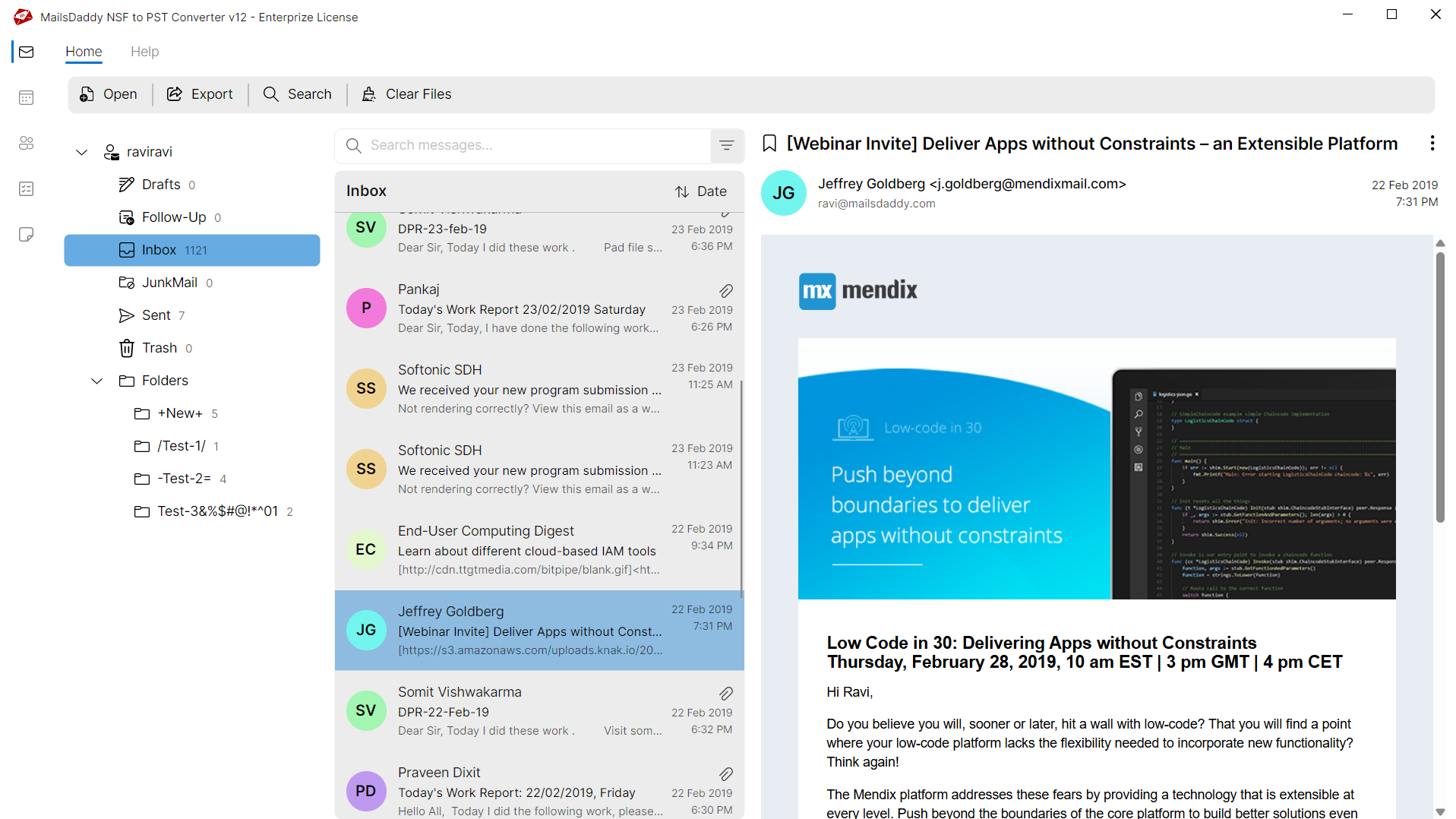The image size is (1456, 819).
Task: Click the Drafts pencil icon
Action: 126,185
